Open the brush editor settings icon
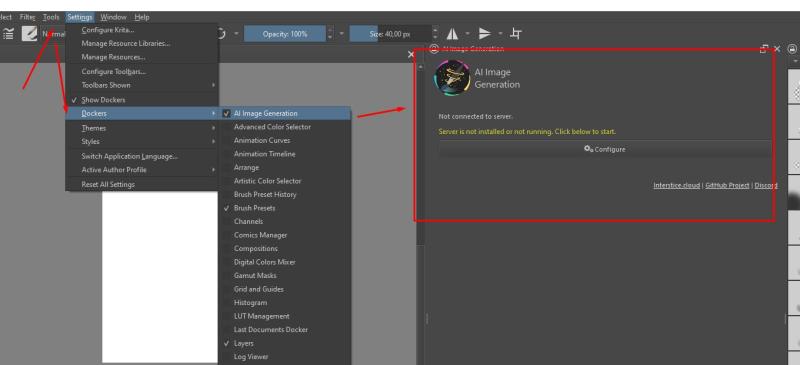This screenshot has width=800, height=365. point(9,34)
